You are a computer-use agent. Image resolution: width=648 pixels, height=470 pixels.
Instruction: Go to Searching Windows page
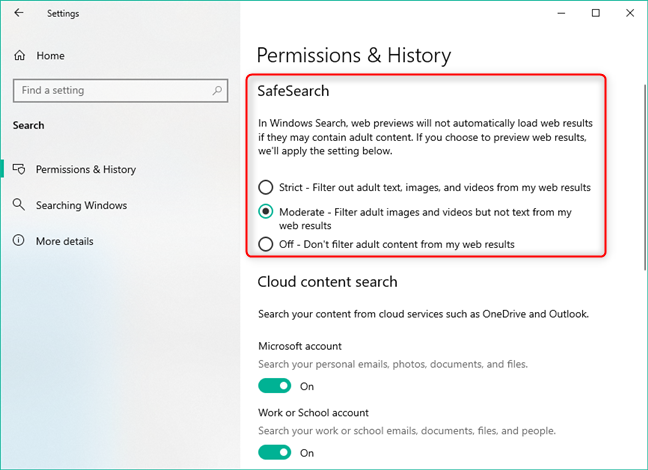pos(81,205)
